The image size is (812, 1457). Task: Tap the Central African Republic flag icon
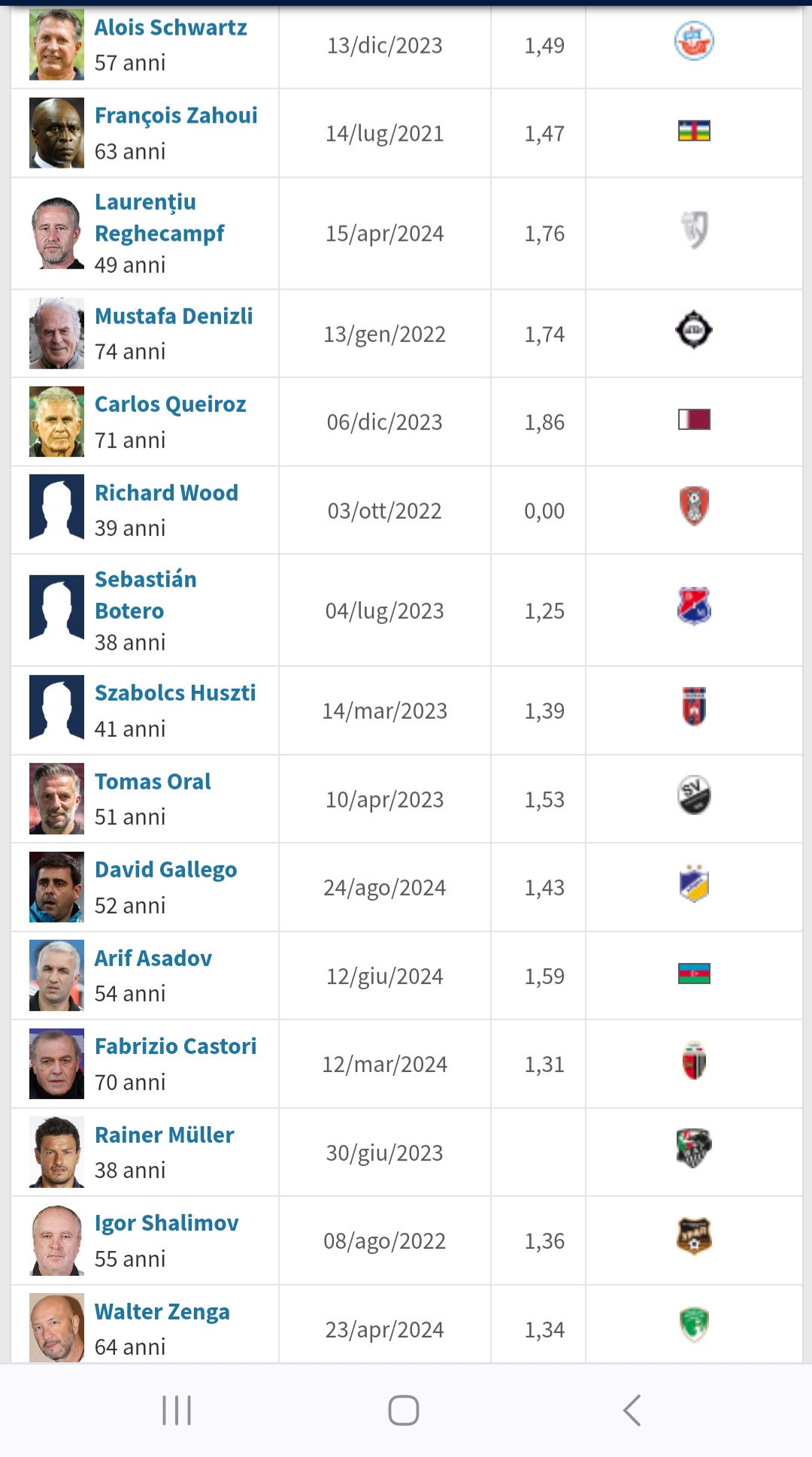tap(694, 132)
